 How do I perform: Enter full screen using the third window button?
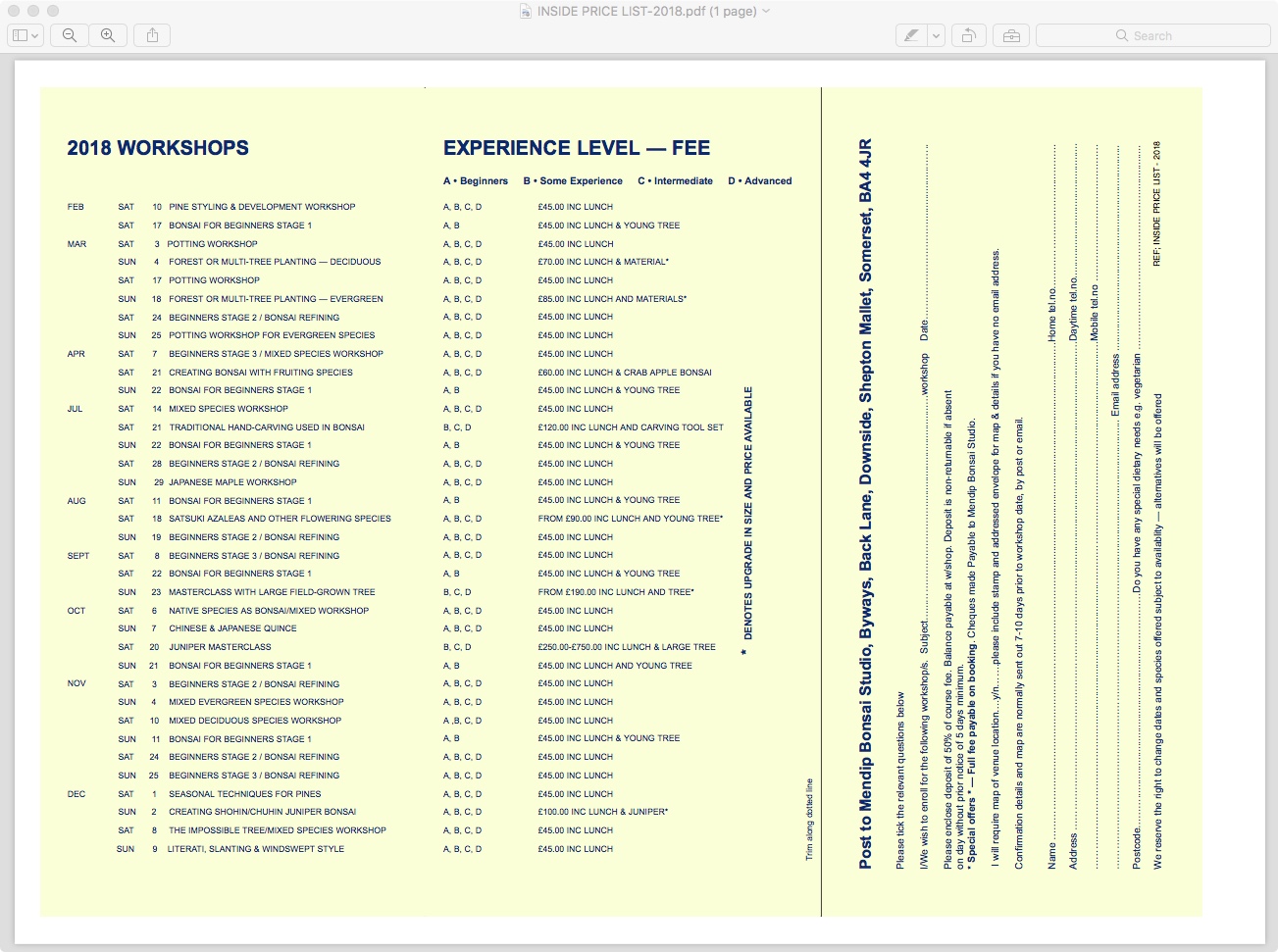click(x=53, y=11)
